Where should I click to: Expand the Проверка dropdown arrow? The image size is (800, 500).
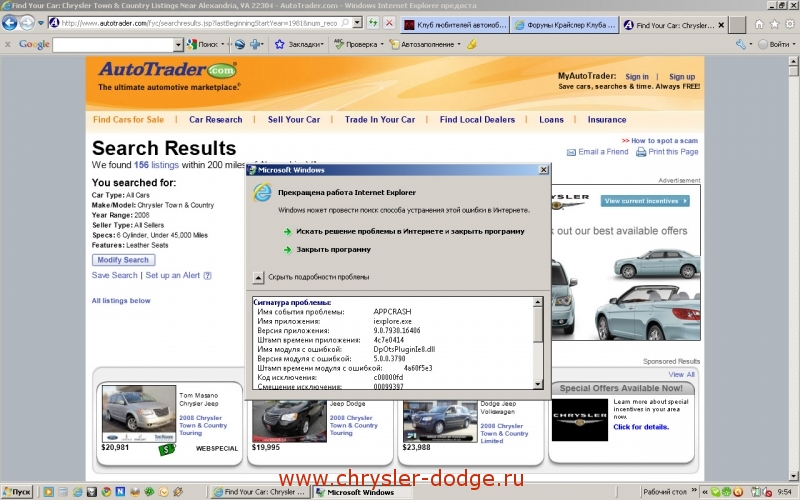pos(382,44)
